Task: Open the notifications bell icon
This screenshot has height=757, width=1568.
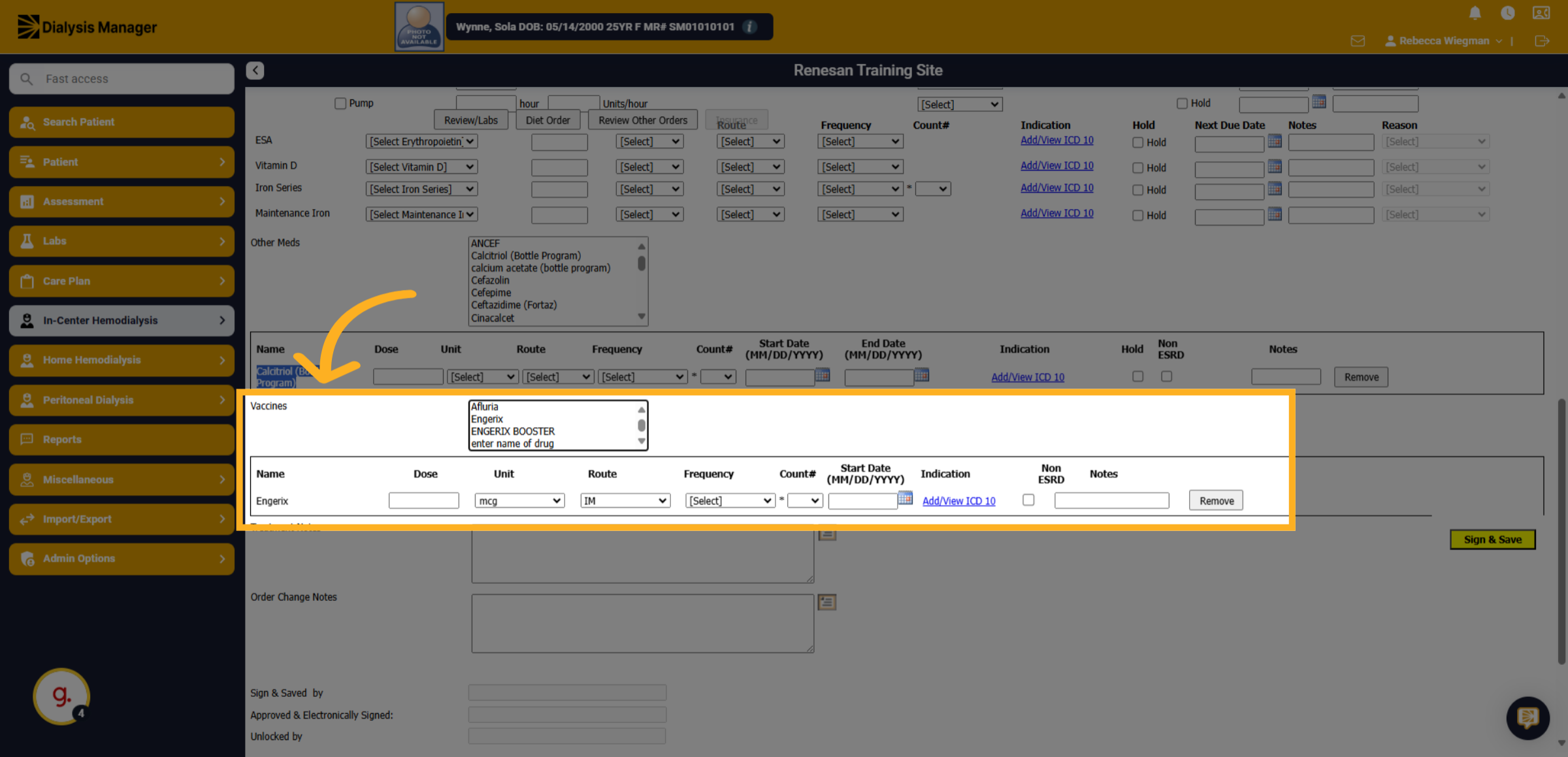Action: (x=1475, y=13)
